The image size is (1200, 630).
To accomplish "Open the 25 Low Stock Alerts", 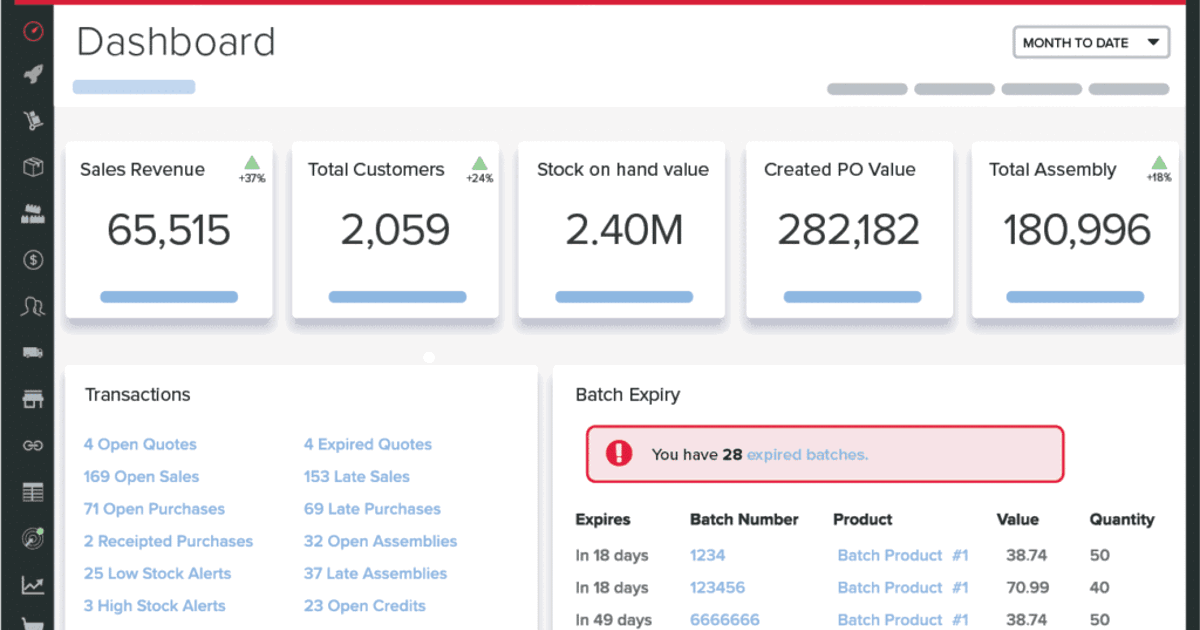I will 157,573.
